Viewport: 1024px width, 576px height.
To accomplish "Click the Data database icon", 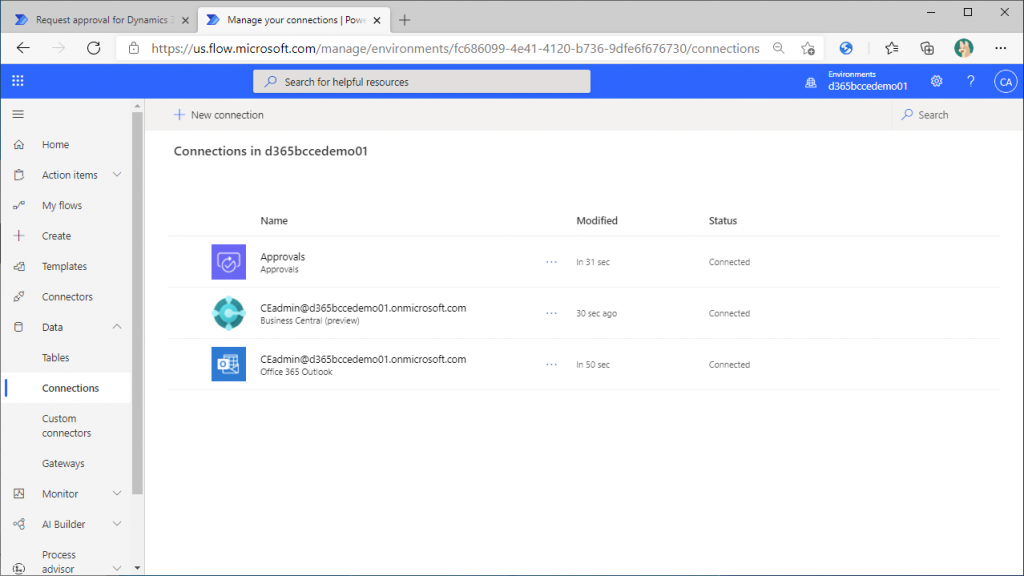I will (19, 327).
